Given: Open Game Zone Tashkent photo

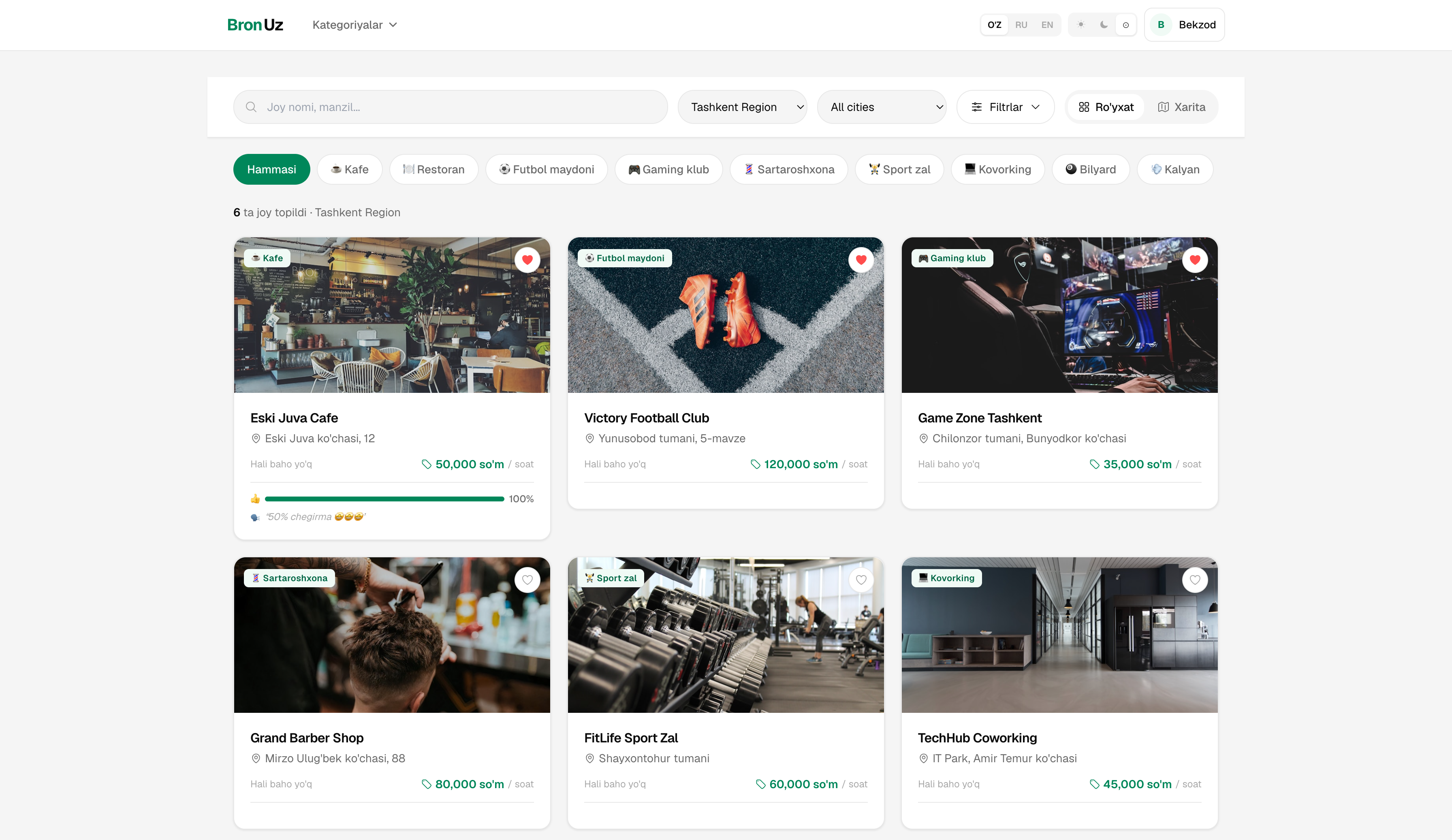Looking at the screenshot, I should click(x=1059, y=315).
